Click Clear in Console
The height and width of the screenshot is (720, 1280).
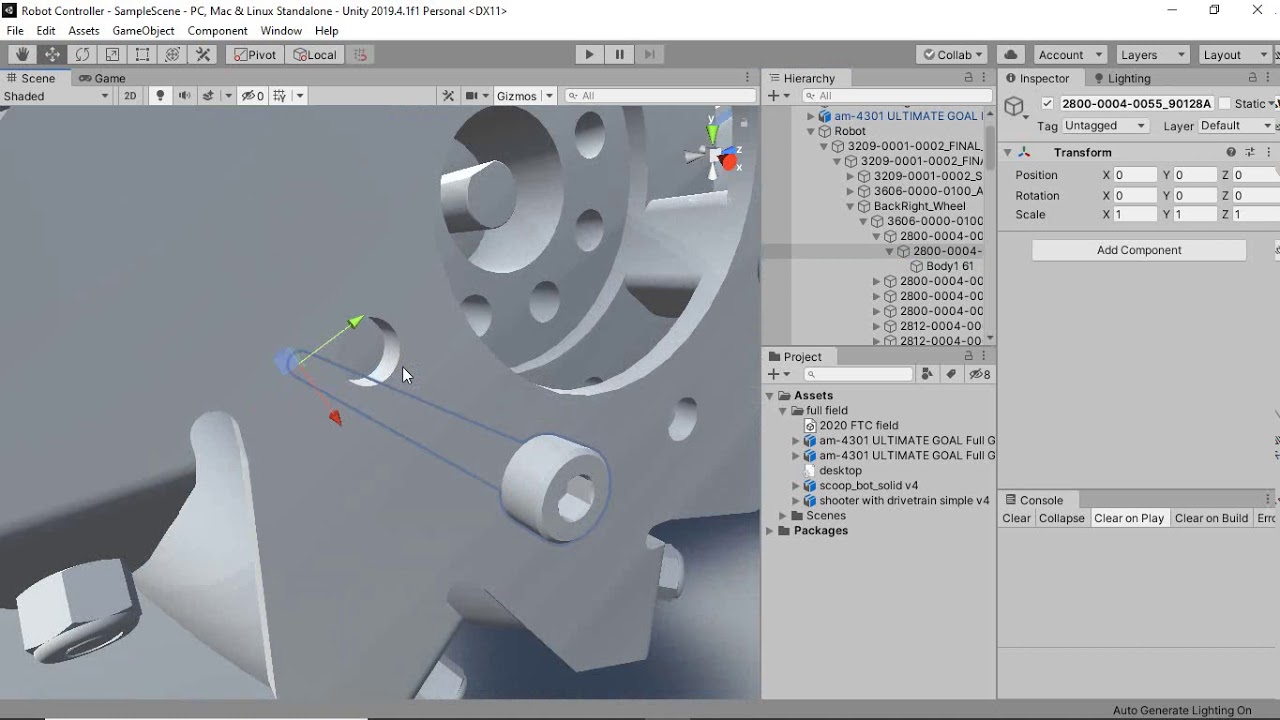click(x=1016, y=518)
